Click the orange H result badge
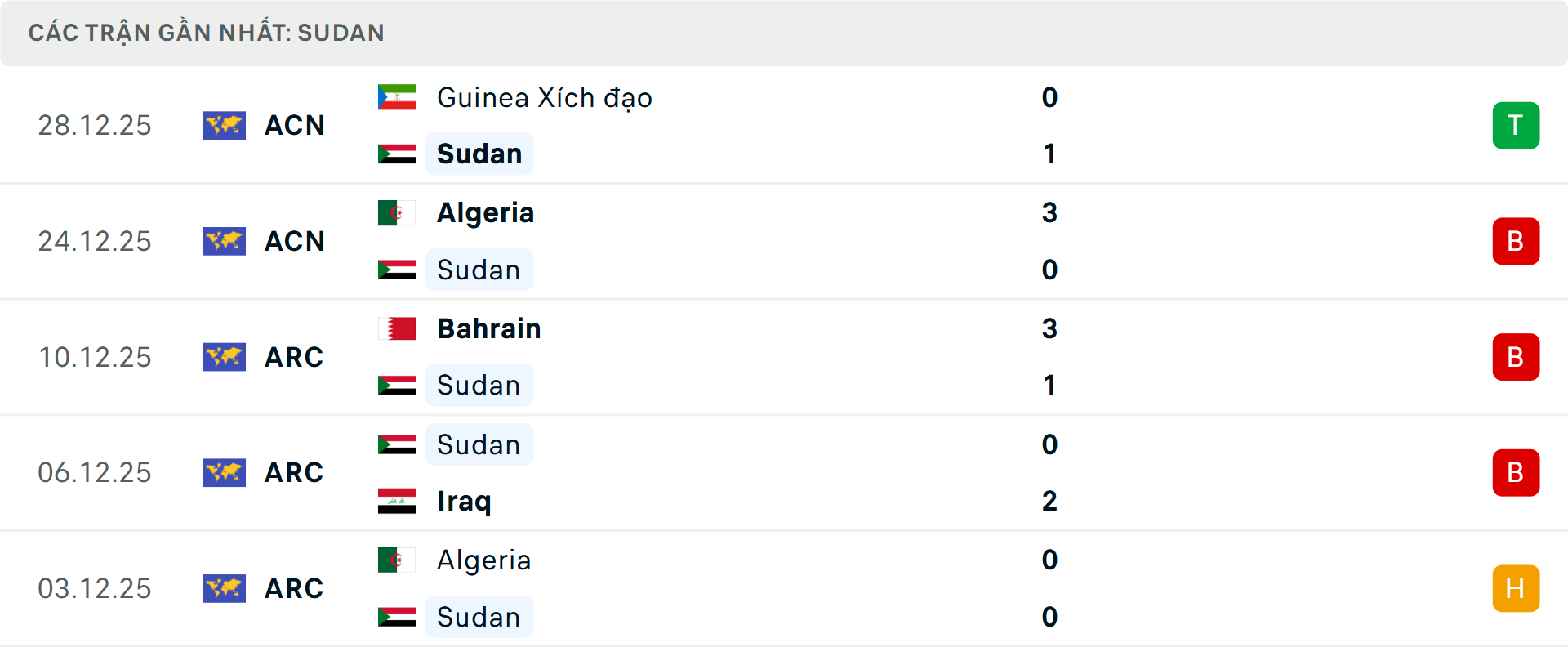This screenshot has height=647, width=1568. 1516,588
